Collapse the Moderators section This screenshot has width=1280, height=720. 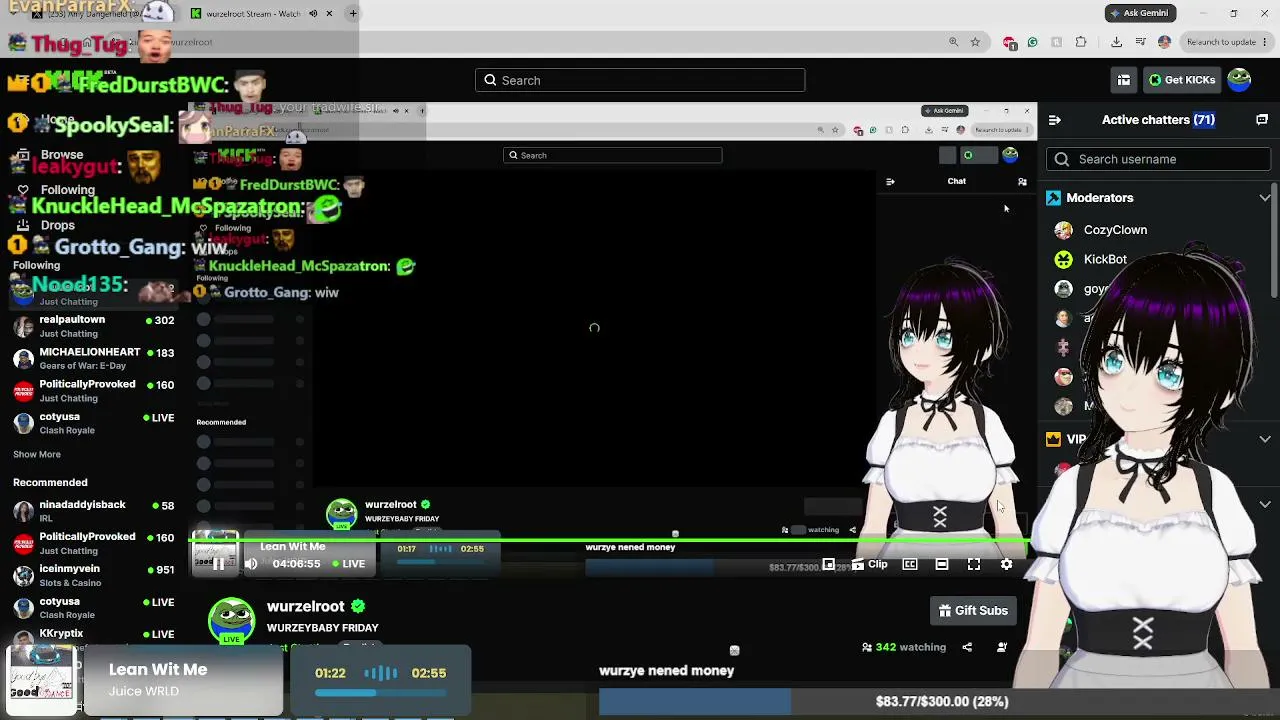(x=1265, y=198)
